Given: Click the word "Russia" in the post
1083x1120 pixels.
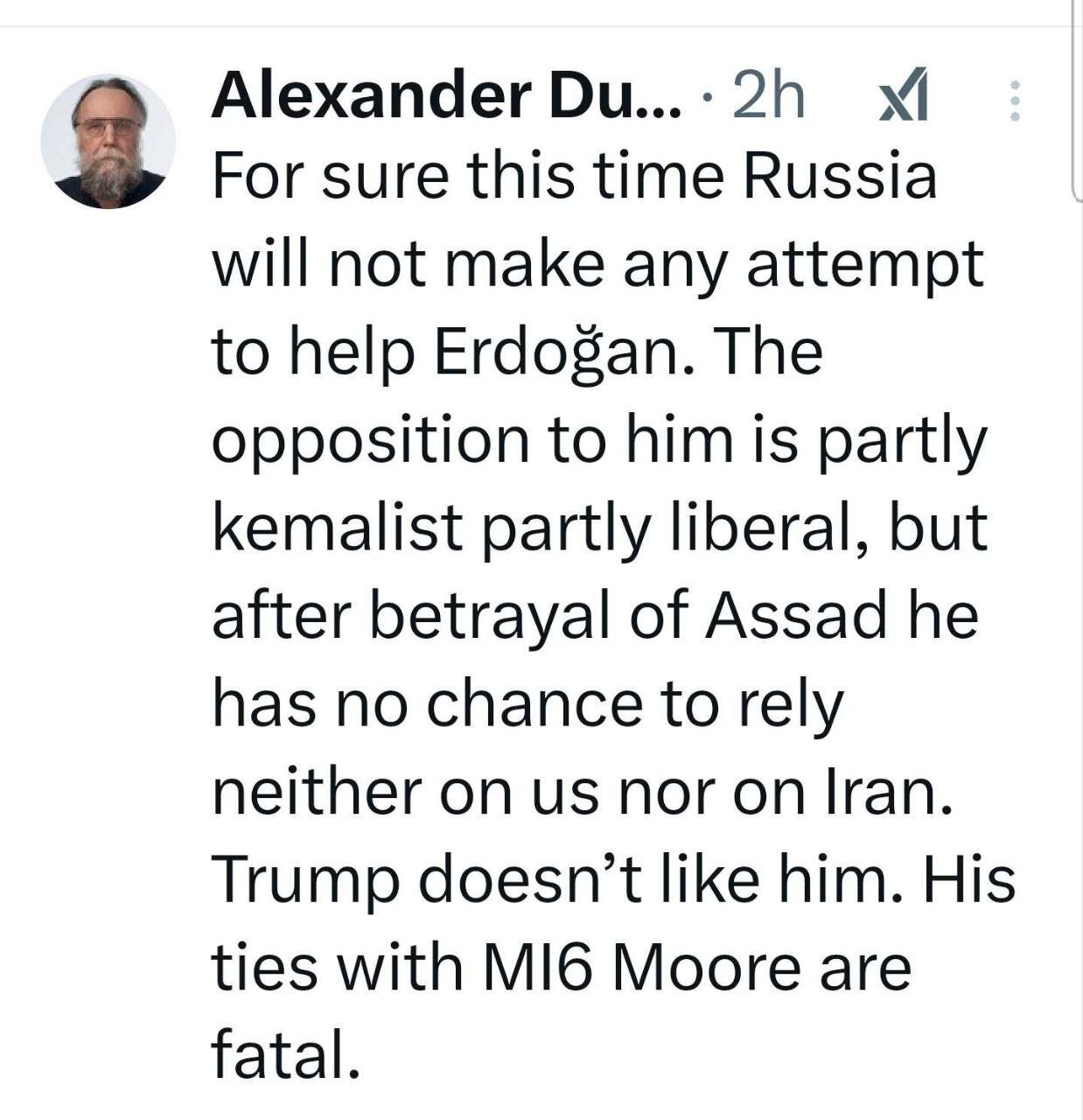Looking at the screenshot, I should (840, 177).
